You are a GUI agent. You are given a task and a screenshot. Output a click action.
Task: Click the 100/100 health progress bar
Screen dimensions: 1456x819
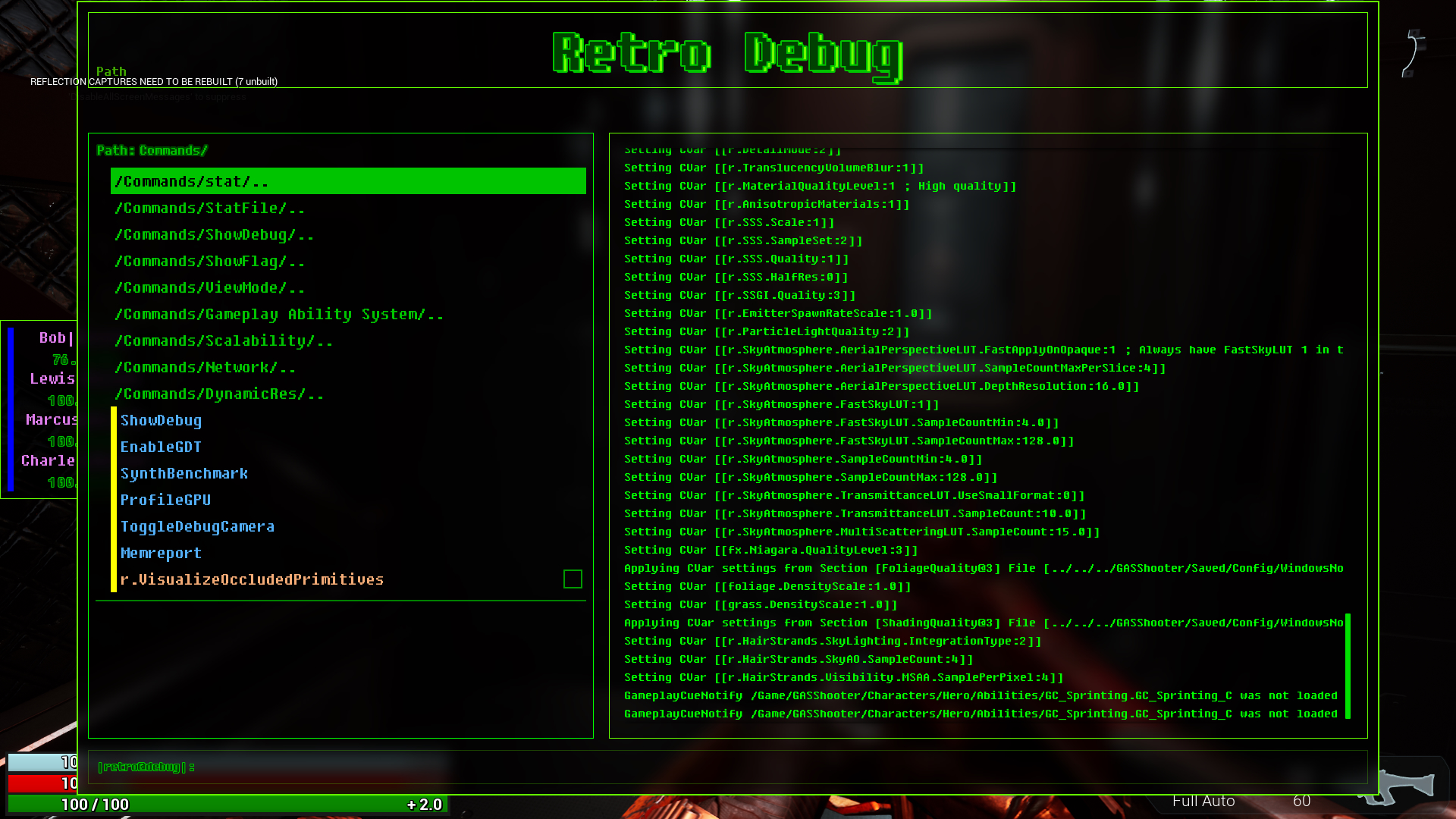coord(227,805)
